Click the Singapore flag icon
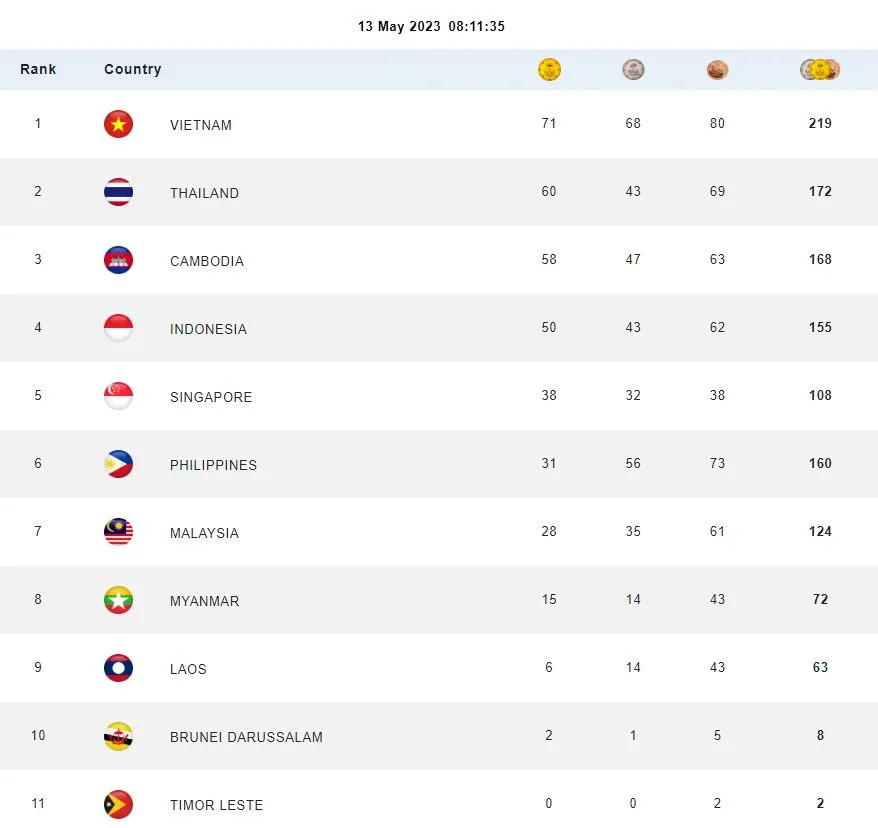This screenshot has width=878, height=828. pyautogui.click(x=118, y=396)
